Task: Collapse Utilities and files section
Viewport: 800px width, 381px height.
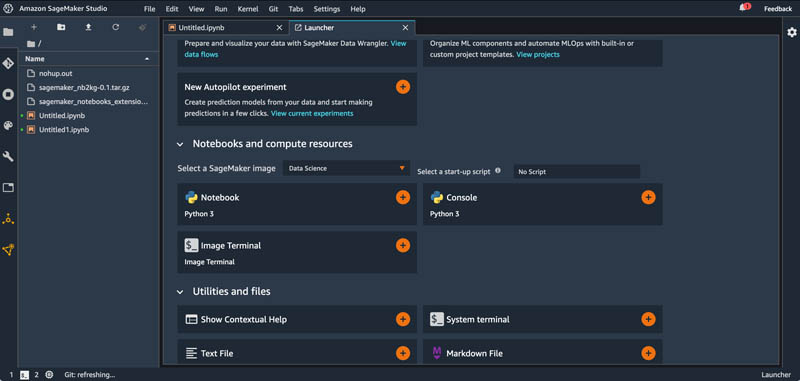Action: click(180, 292)
